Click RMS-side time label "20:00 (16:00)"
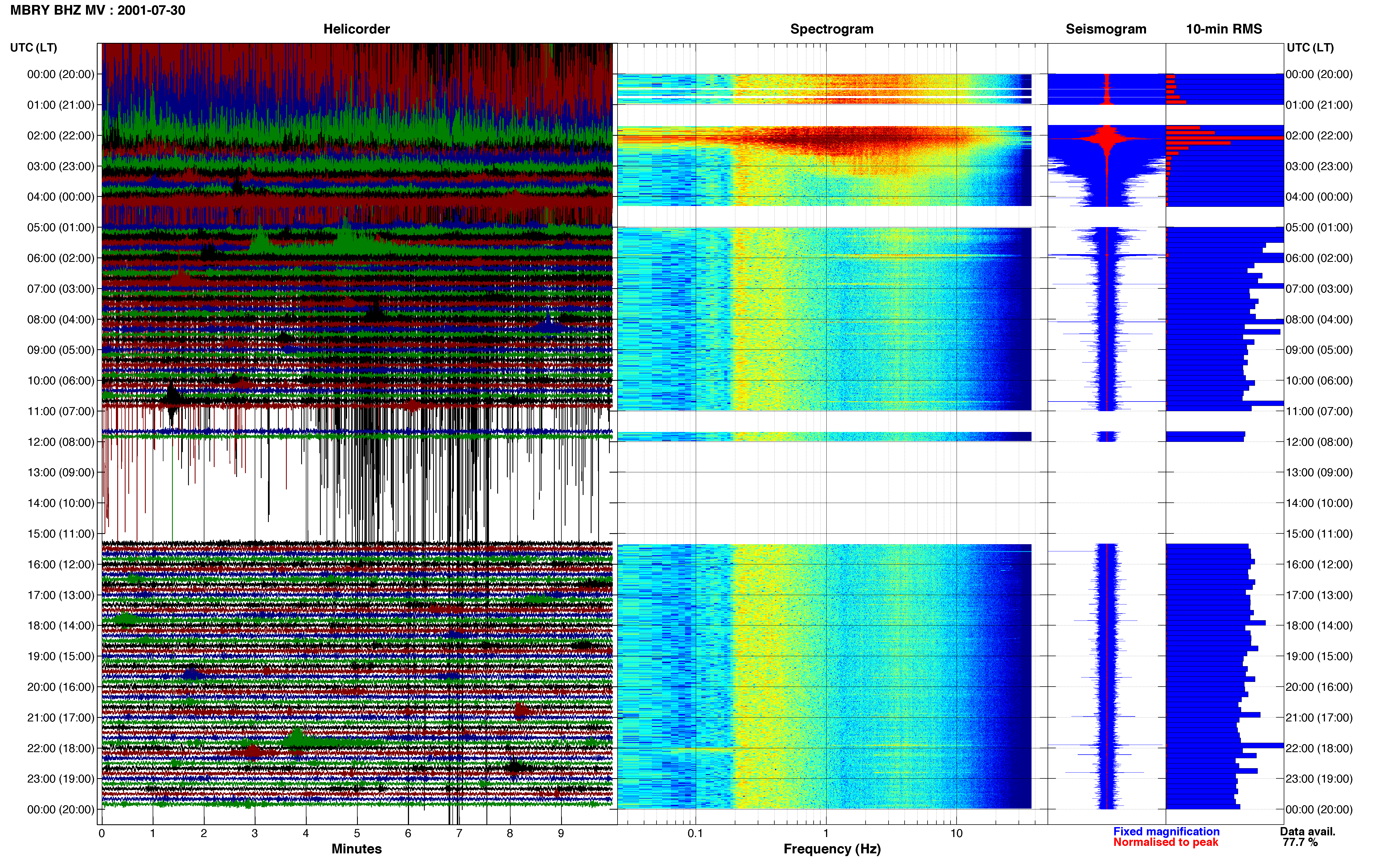This screenshot has width=1388, height=868. click(x=1319, y=687)
